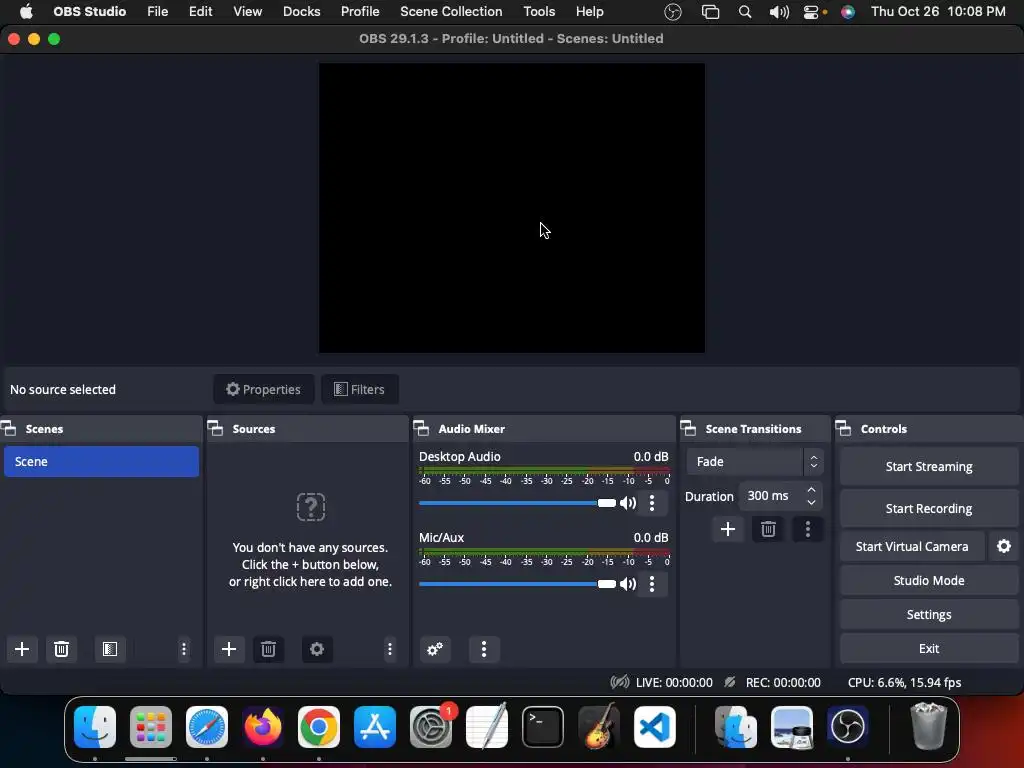Image resolution: width=1024 pixels, height=768 pixels.
Task: Open source properties gear in Sources panel
Action: point(317,648)
